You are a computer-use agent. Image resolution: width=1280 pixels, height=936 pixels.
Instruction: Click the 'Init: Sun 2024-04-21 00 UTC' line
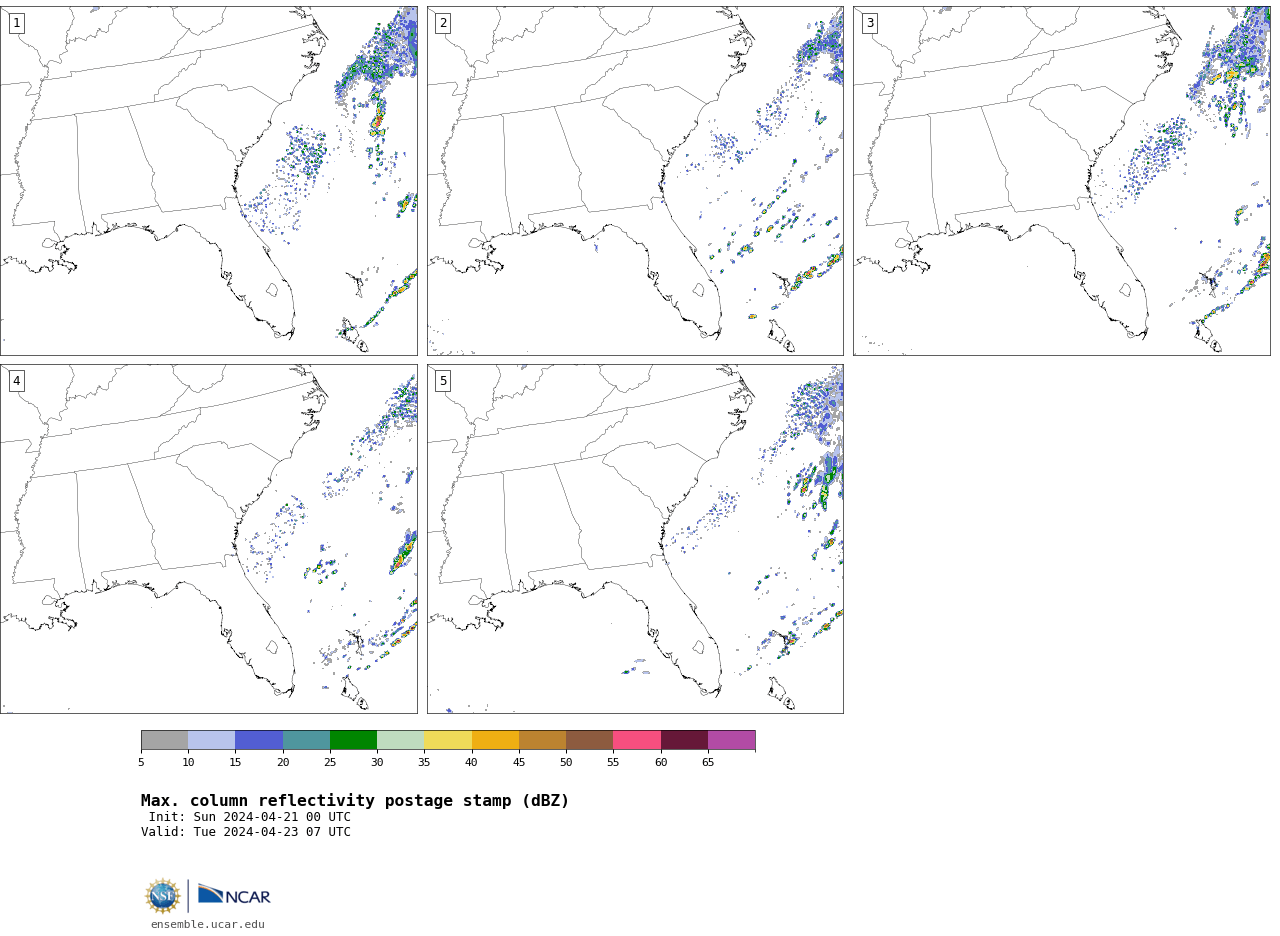250,817
